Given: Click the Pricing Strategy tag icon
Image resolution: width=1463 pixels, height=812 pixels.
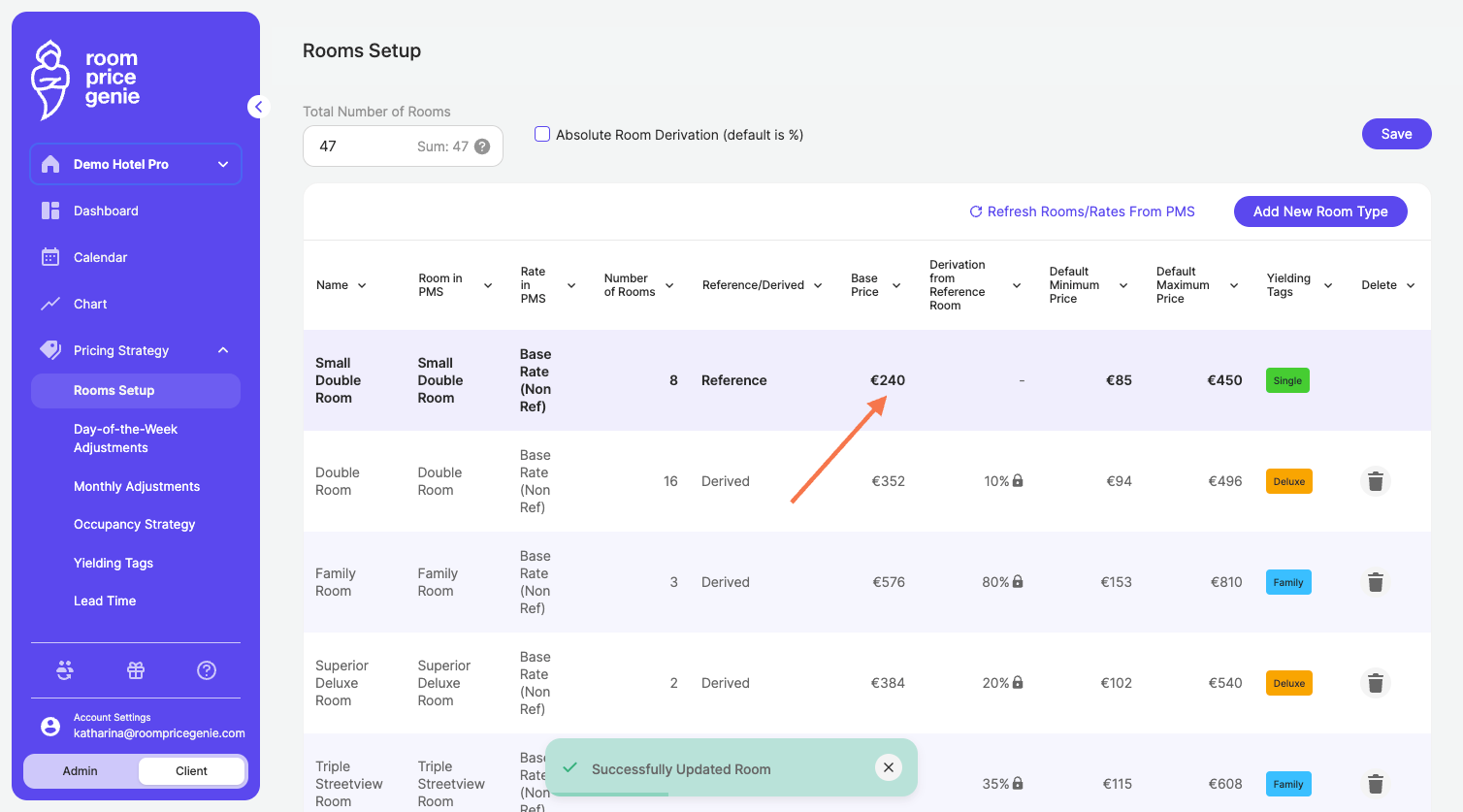Looking at the screenshot, I should click(x=50, y=350).
